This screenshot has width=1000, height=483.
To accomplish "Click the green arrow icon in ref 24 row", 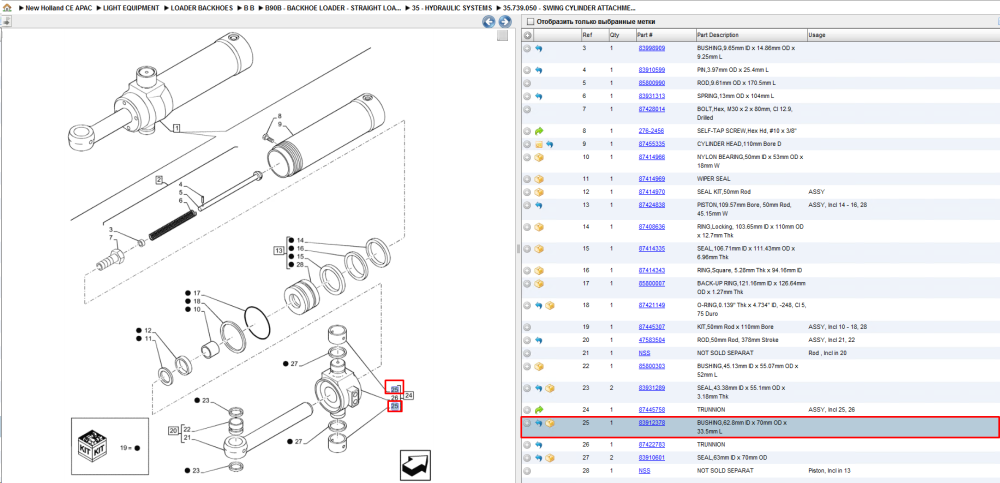I will coord(538,410).
